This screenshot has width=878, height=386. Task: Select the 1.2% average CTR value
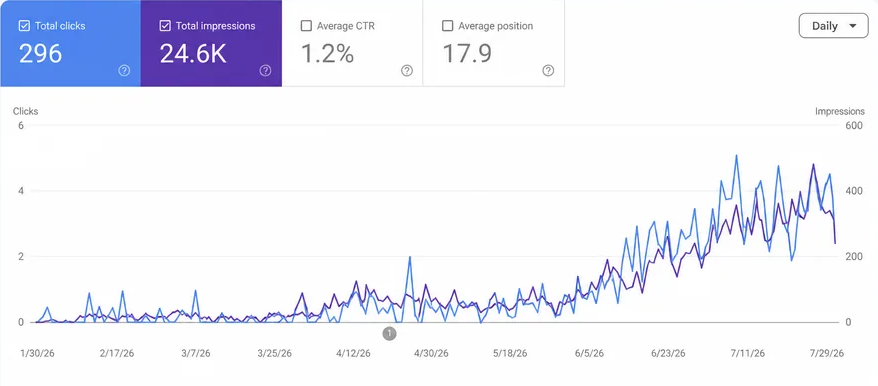coord(328,54)
